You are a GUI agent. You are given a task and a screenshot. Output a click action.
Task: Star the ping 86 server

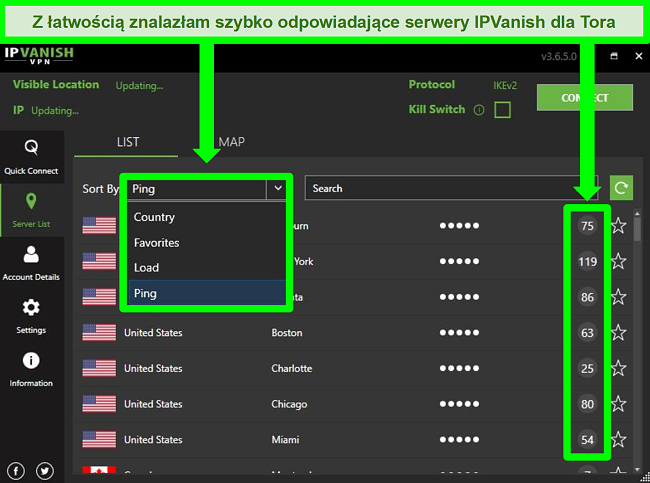pos(618,297)
